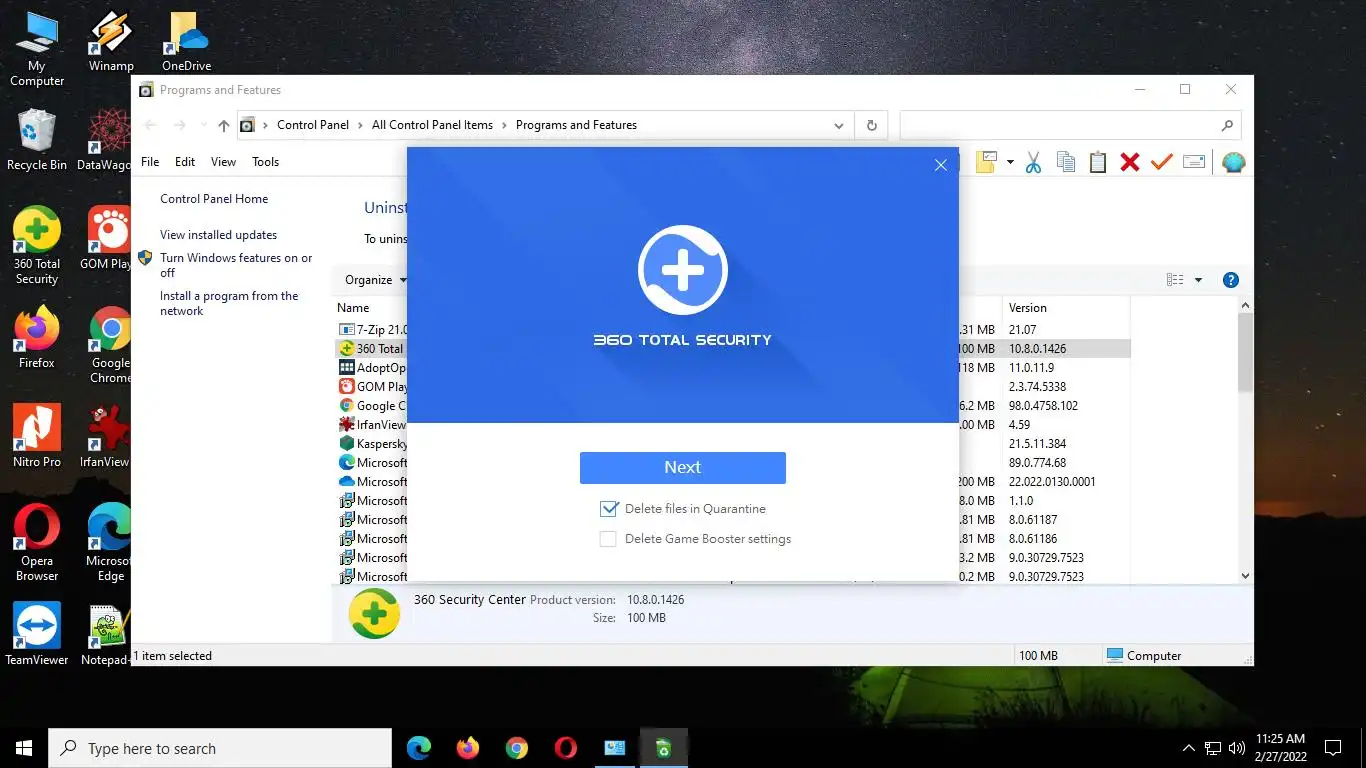This screenshot has height=768, width=1366.
Task: Click version 98.0.4758.102 cell
Action: [x=1043, y=406]
